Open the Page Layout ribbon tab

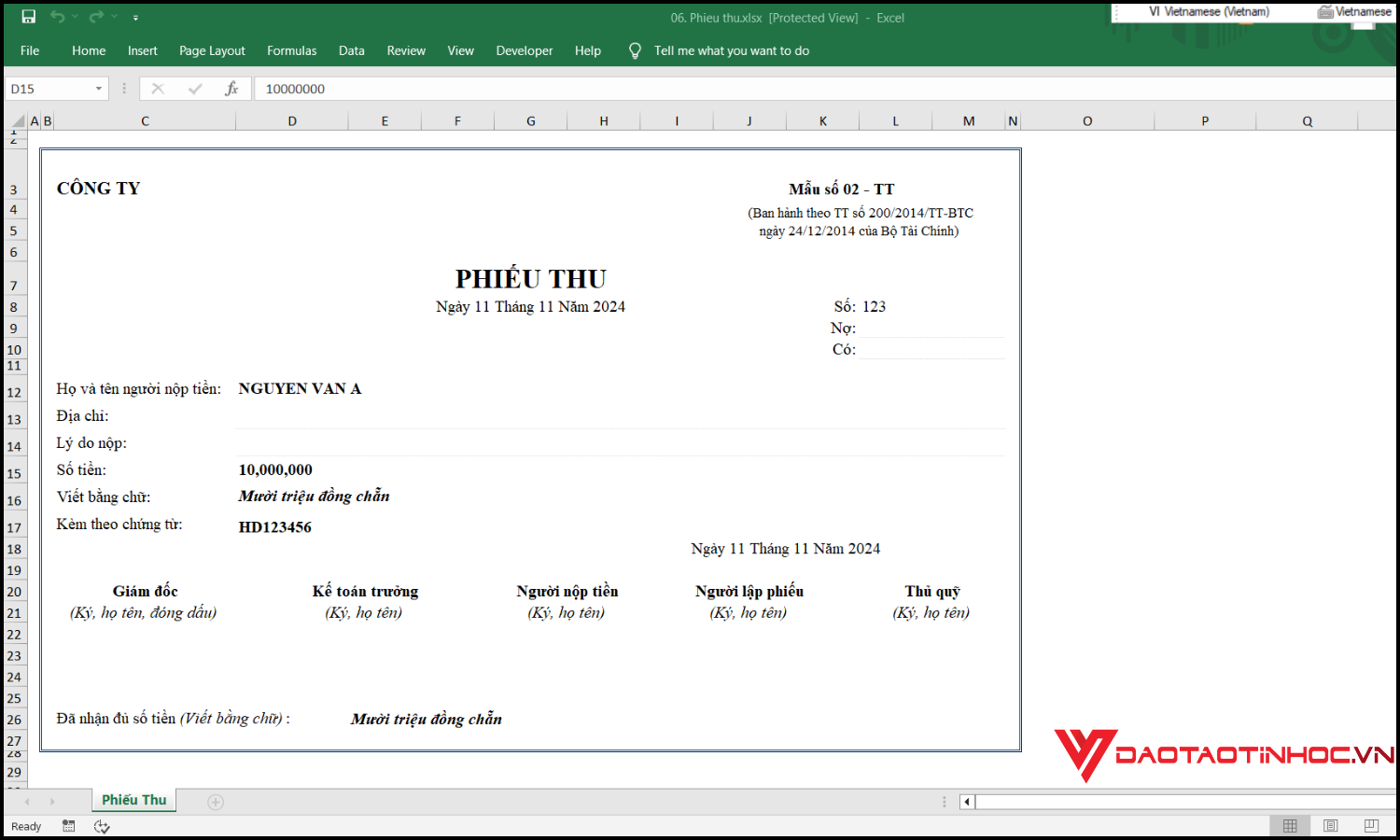212,50
